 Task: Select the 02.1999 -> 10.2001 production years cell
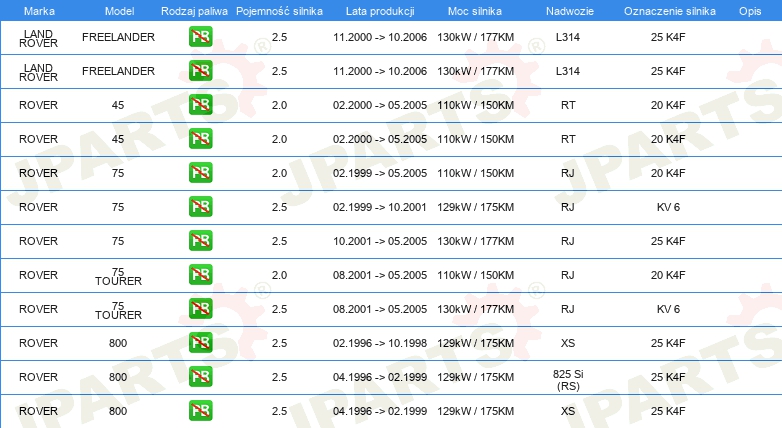point(380,207)
